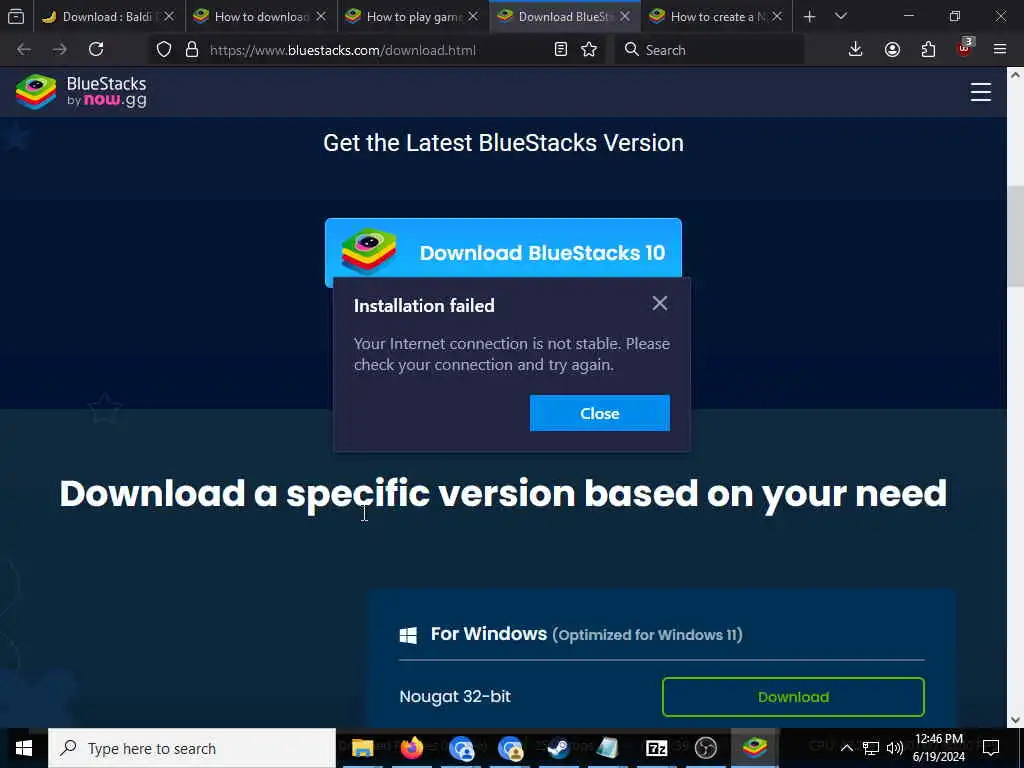Image resolution: width=1024 pixels, height=768 pixels.
Task: Reload the current page
Action: pos(96,50)
